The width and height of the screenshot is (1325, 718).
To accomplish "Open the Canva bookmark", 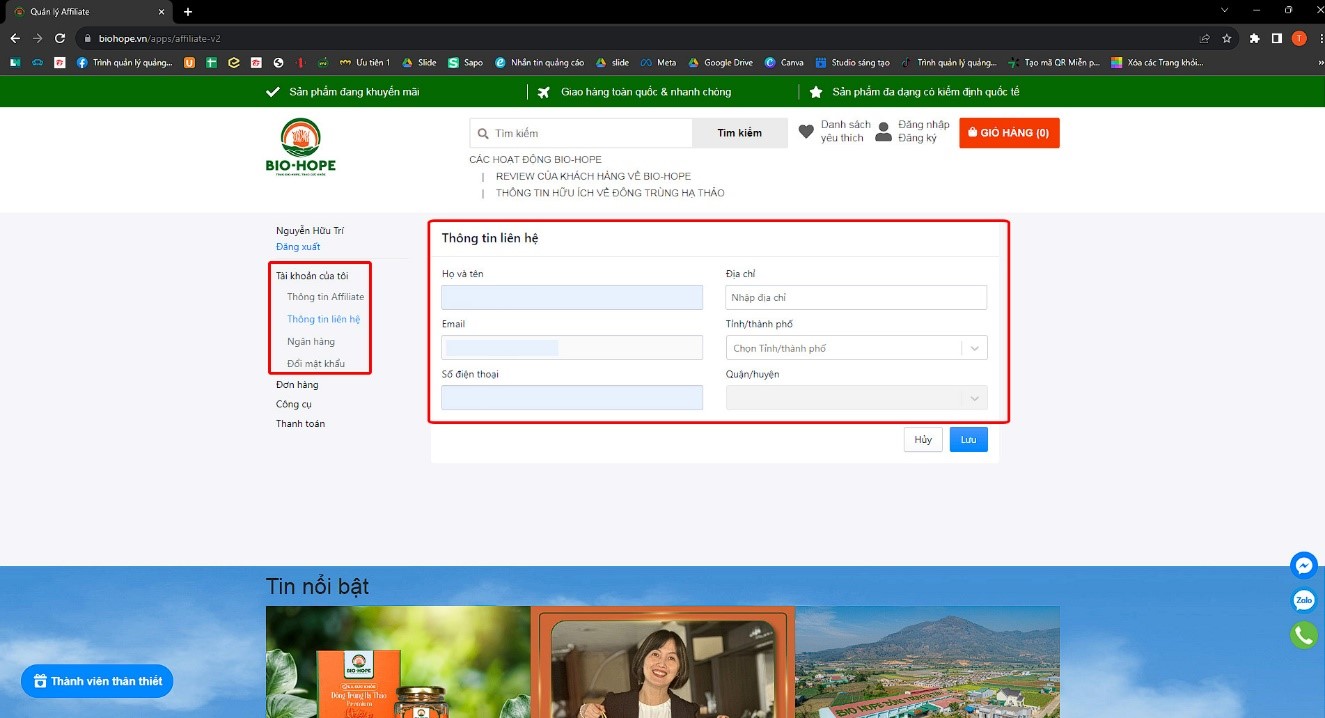I will (x=784, y=62).
